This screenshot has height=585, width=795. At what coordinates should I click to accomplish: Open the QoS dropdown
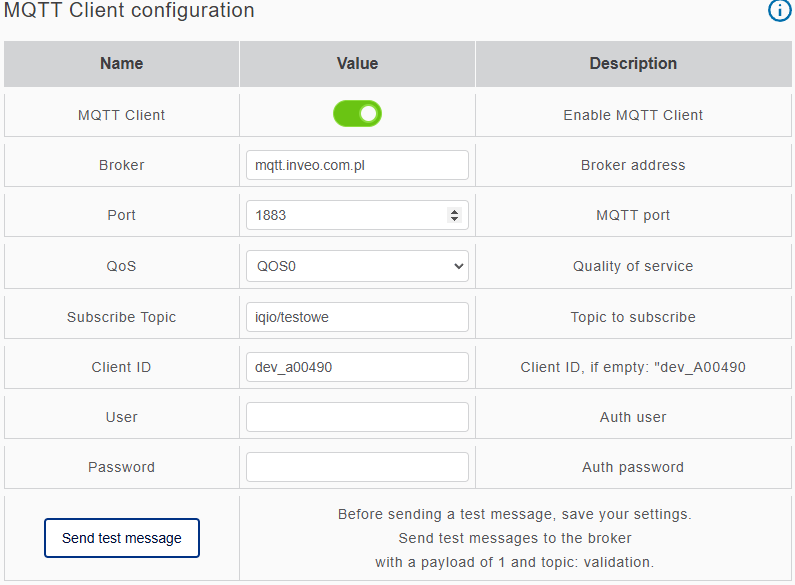click(x=357, y=266)
